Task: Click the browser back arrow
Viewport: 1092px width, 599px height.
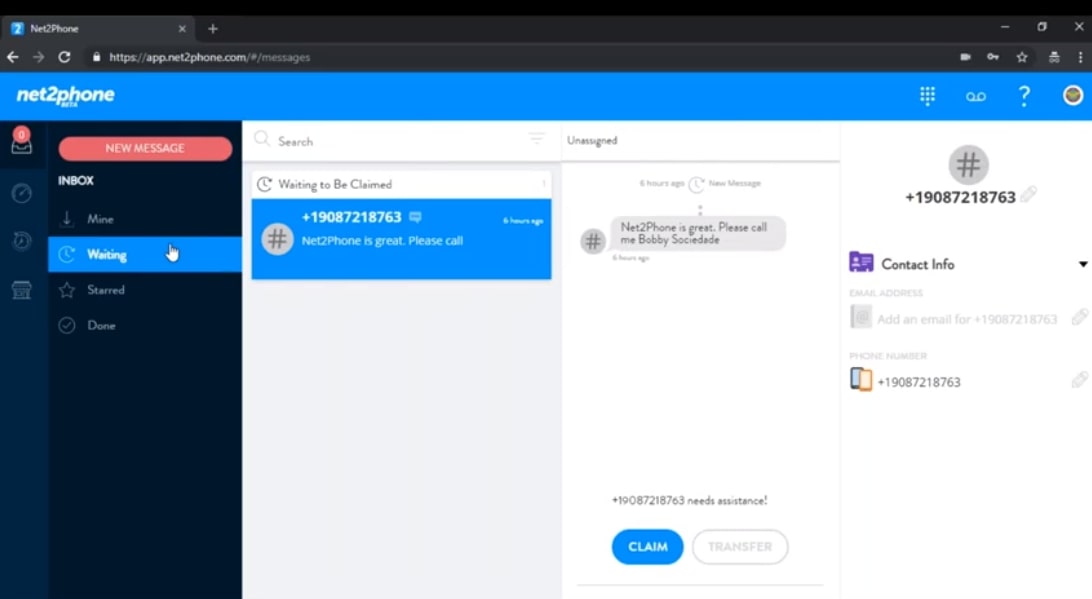Action: click(13, 57)
